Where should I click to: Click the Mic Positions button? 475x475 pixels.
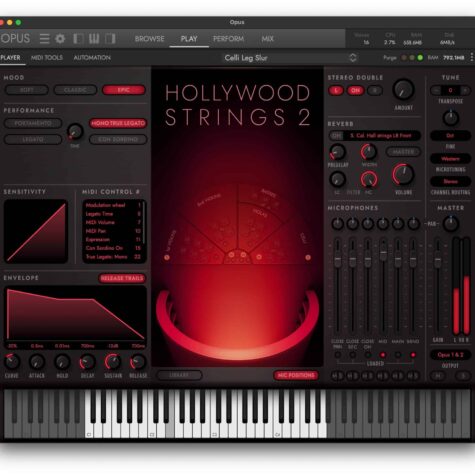pyautogui.click(x=296, y=375)
